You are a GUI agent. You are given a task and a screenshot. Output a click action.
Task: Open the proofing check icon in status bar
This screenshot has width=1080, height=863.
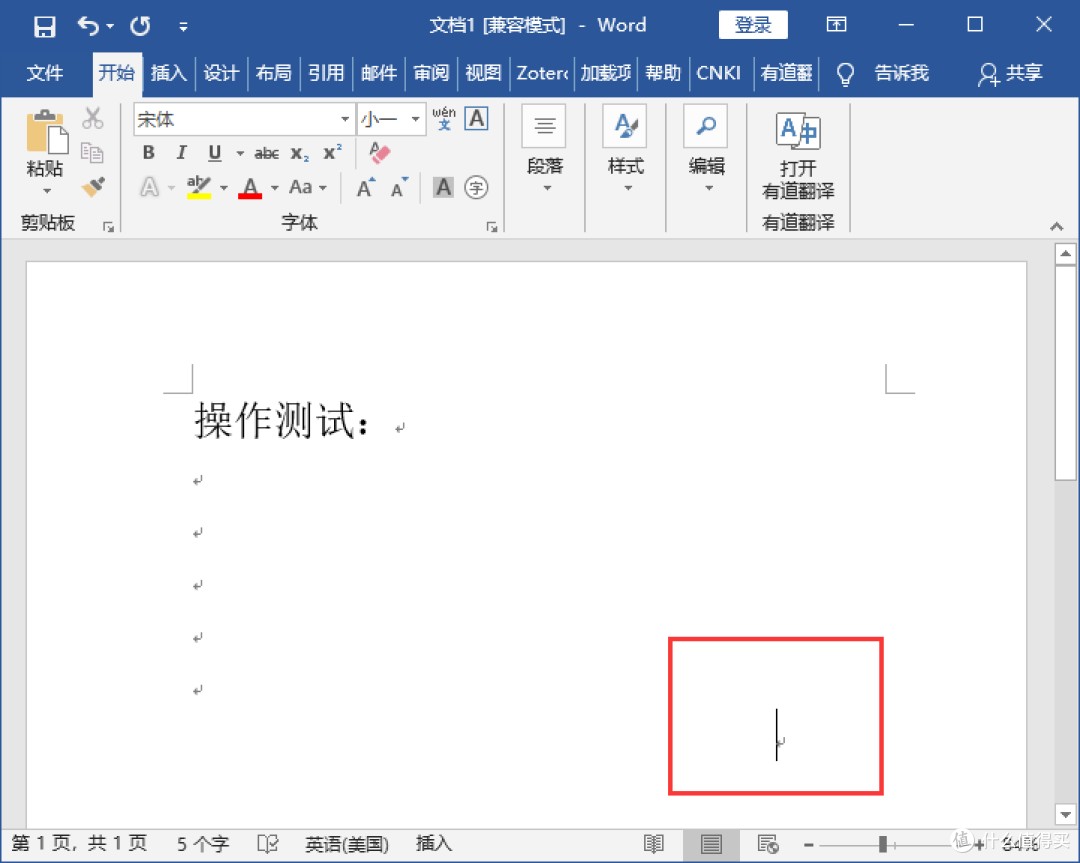point(267,844)
